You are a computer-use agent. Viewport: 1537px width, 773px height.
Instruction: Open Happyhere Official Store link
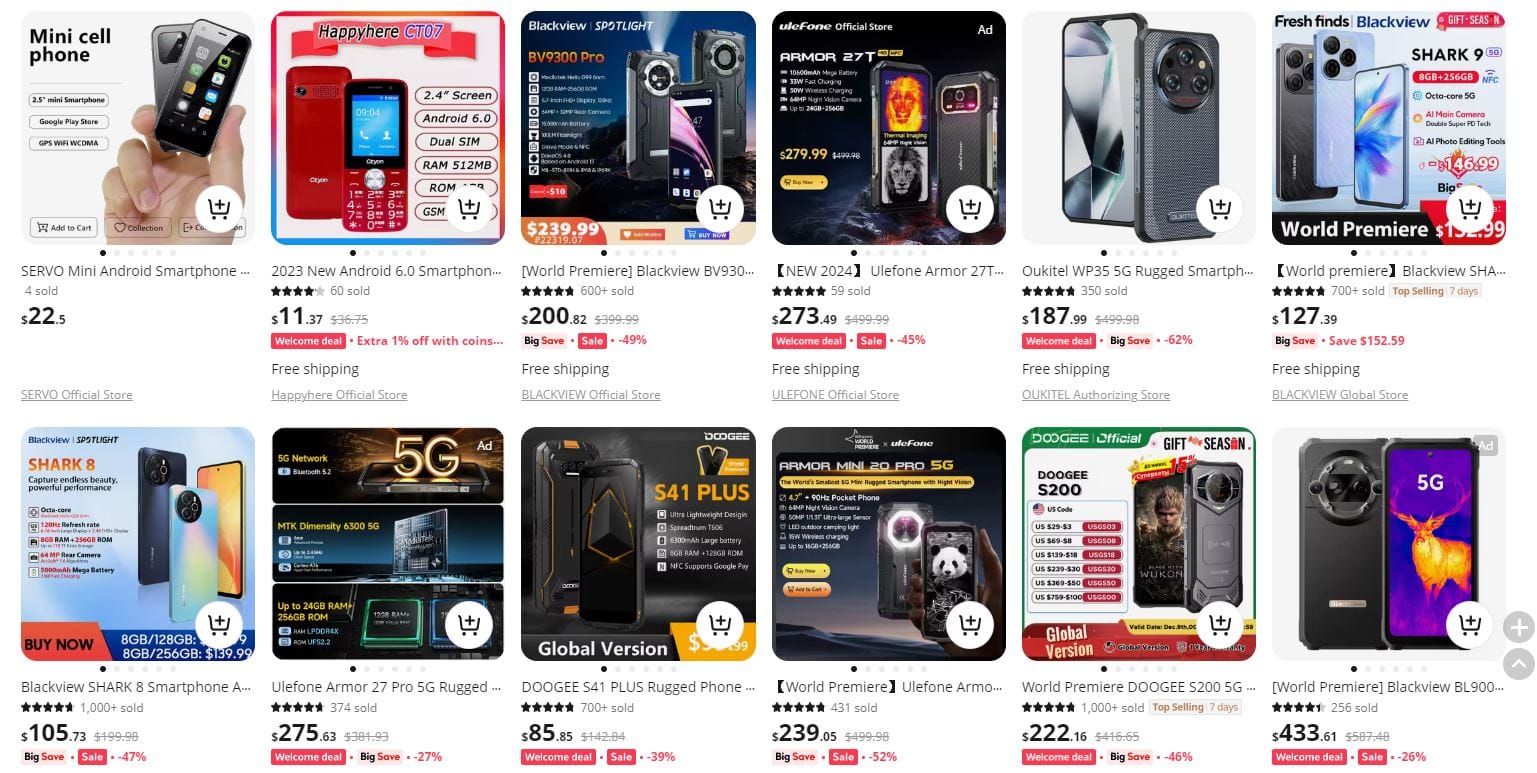point(339,395)
